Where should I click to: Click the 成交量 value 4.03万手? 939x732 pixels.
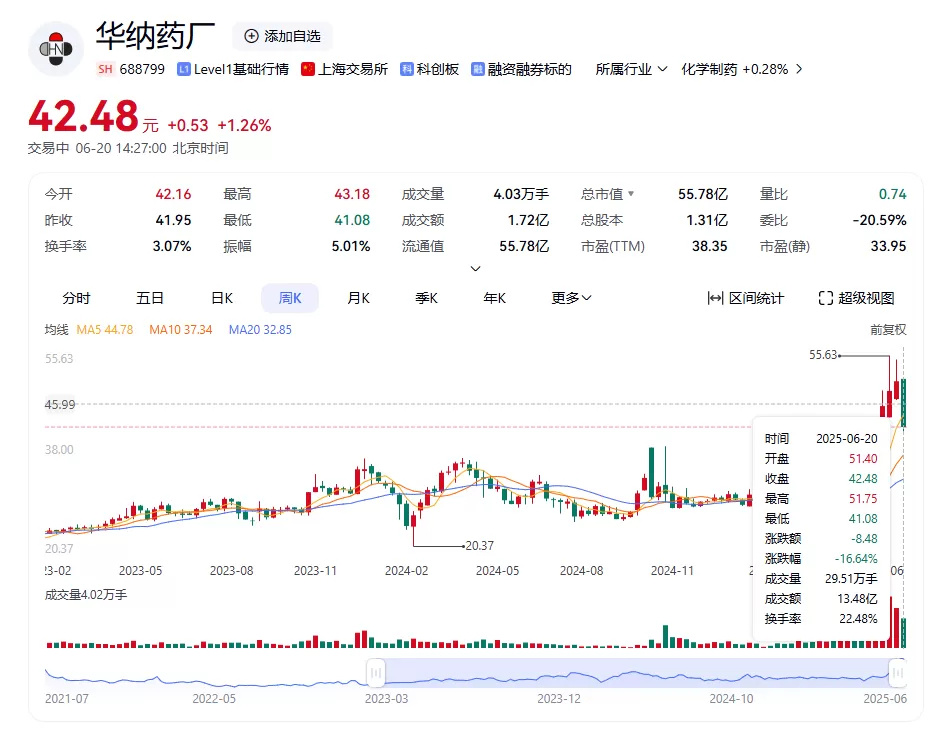click(x=521, y=194)
